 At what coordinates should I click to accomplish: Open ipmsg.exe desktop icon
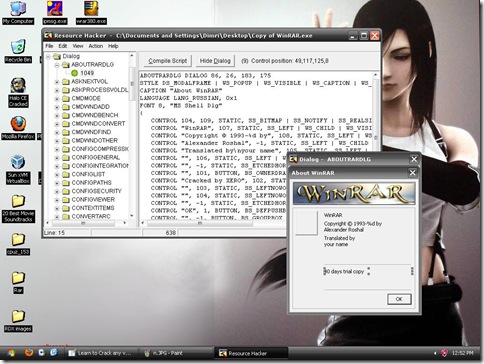[x=55, y=13]
